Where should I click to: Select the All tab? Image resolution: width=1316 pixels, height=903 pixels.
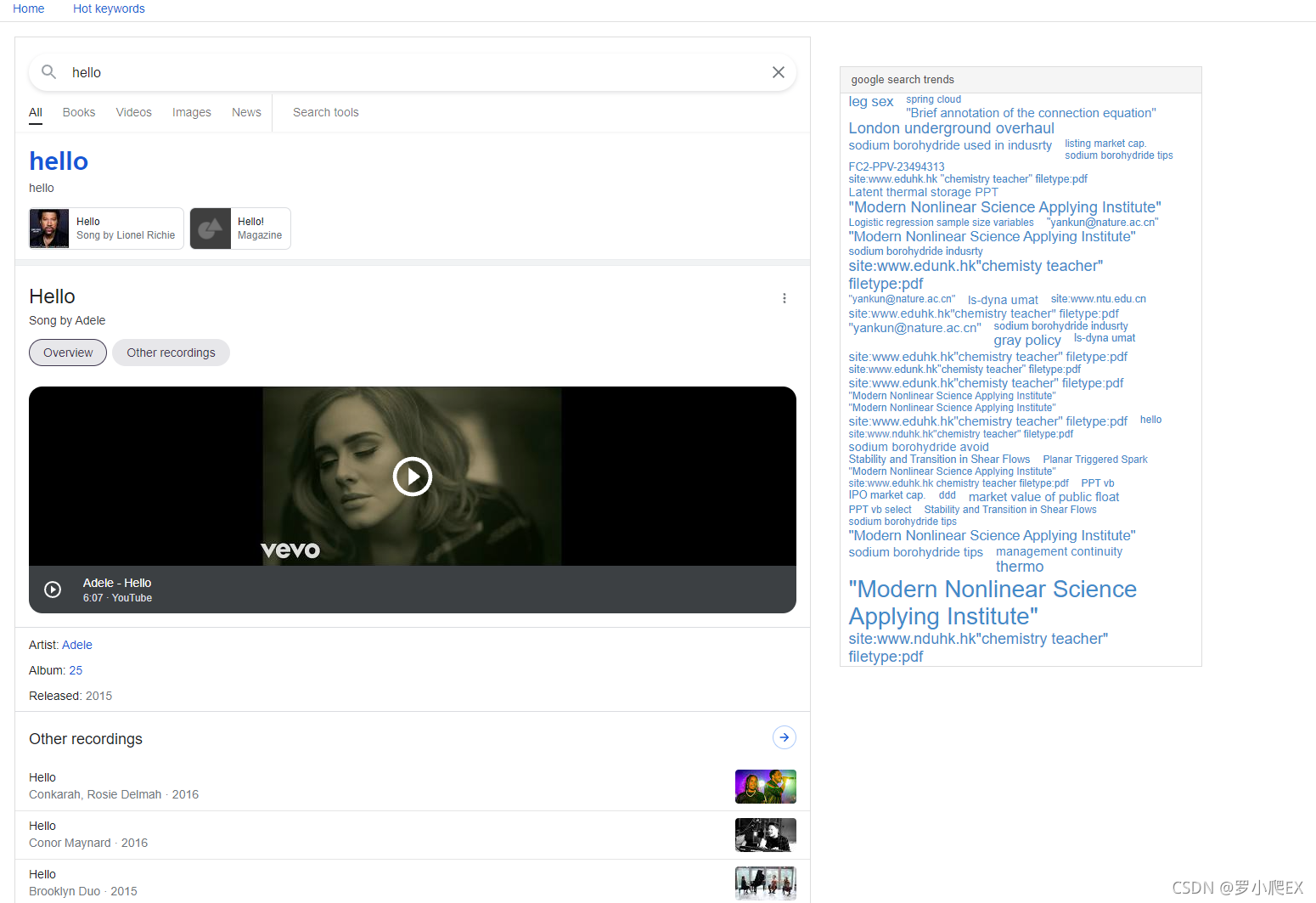pyautogui.click(x=36, y=113)
